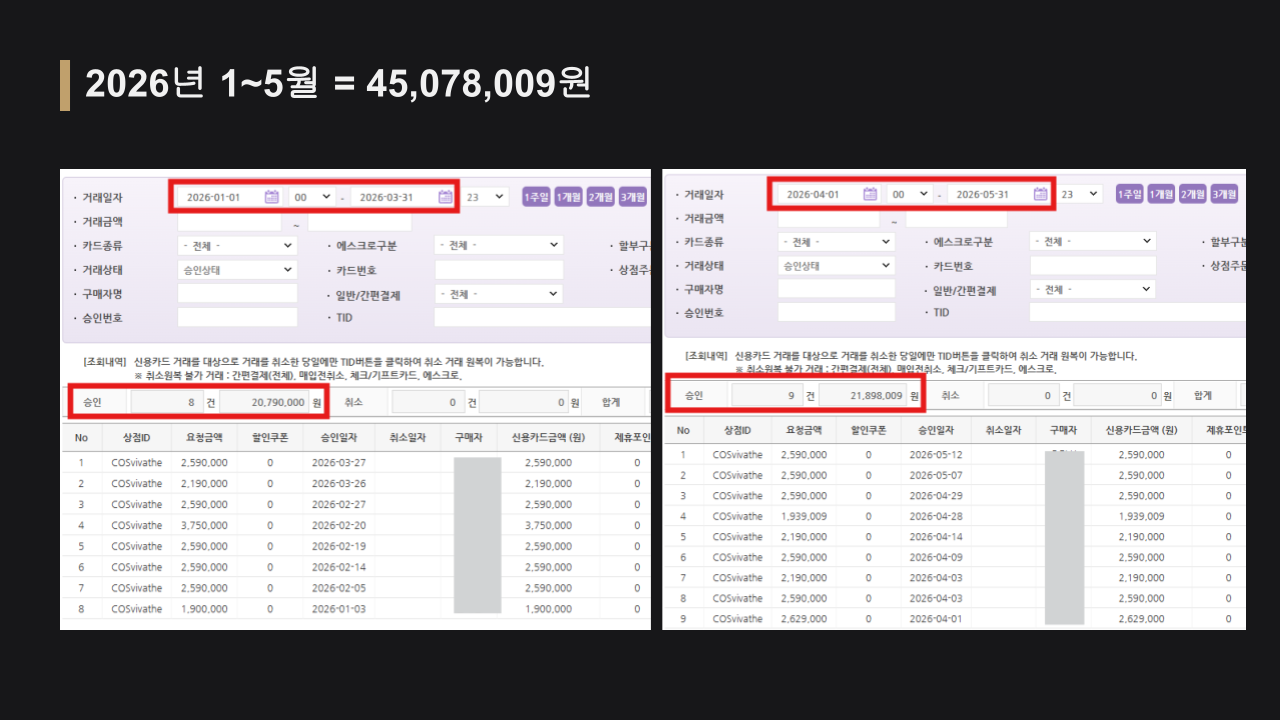The image size is (1280, 720).
Task: Select the 2026-01-03 approval date cell
Action: pos(338,609)
